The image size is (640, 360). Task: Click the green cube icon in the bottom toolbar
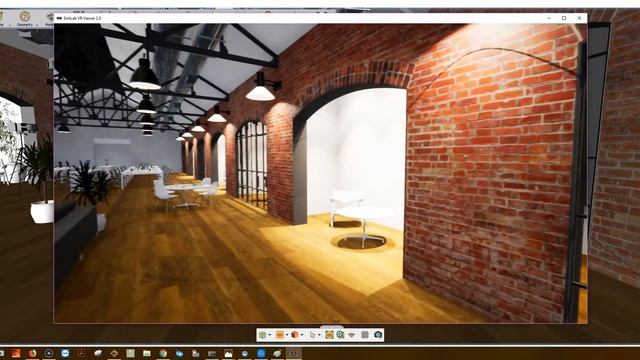[262, 335]
